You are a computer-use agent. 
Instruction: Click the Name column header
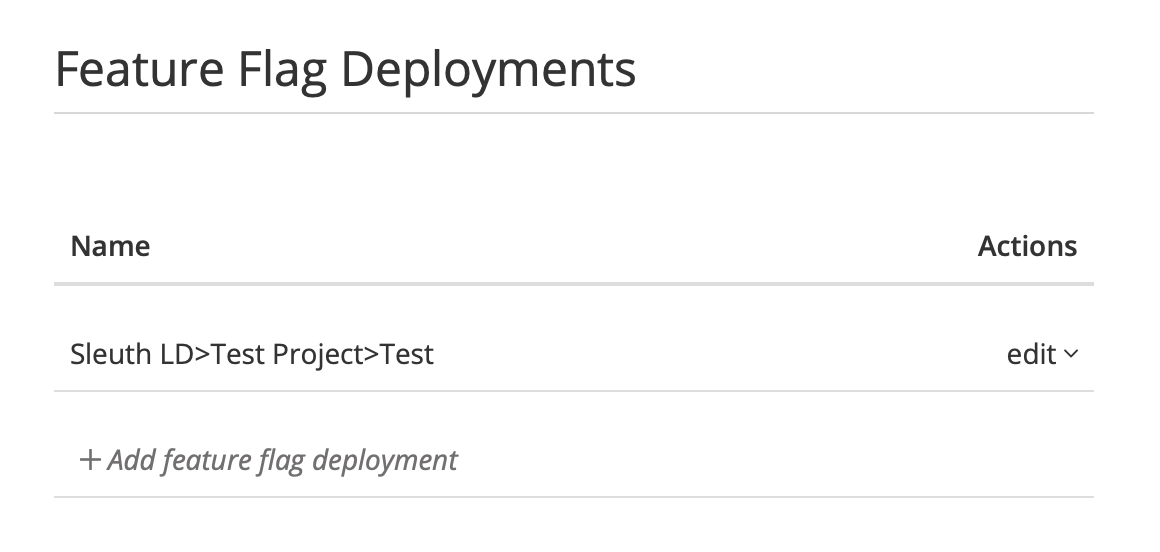pyautogui.click(x=110, y=246)
